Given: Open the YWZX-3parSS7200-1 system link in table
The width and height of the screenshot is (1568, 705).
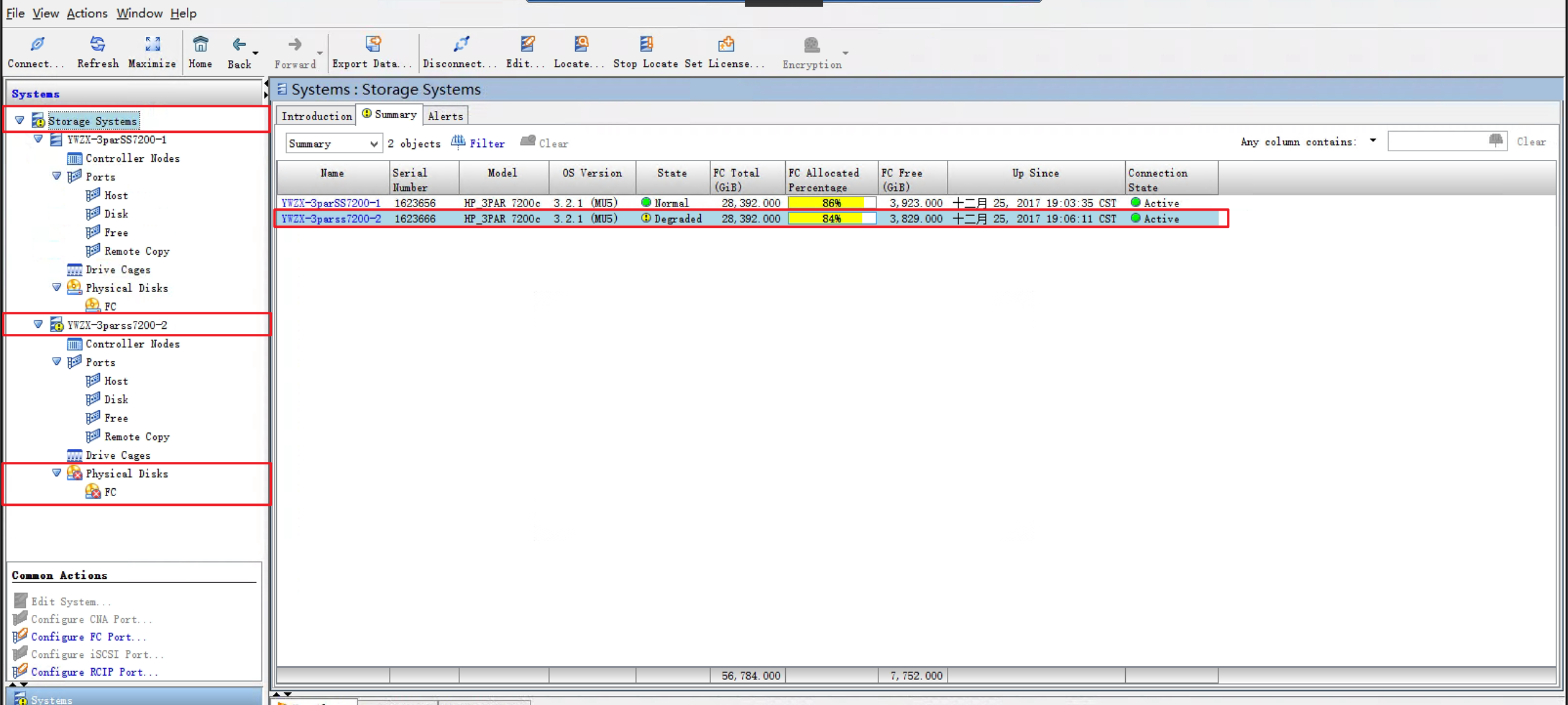Looking at the screenshot, I should click(x=331, y=203).
